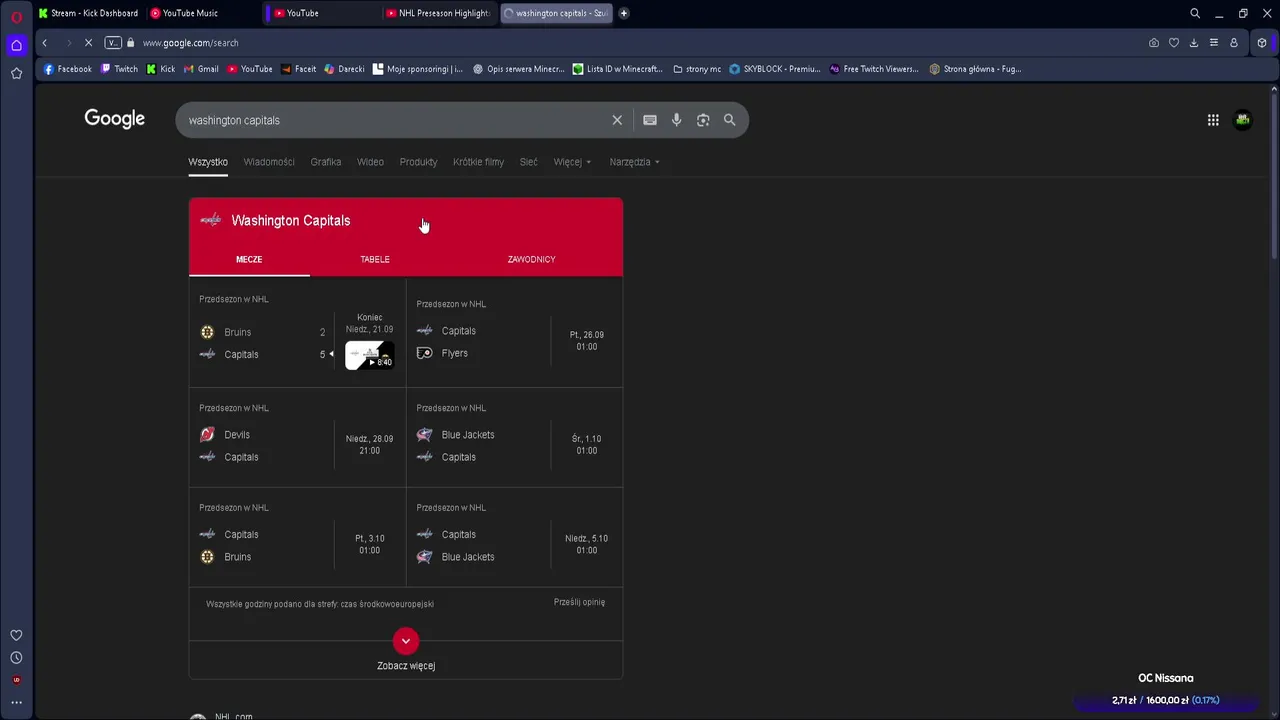1280x720 pixels.
Task: Open the Kick bookmark
Action: (161, 69)
